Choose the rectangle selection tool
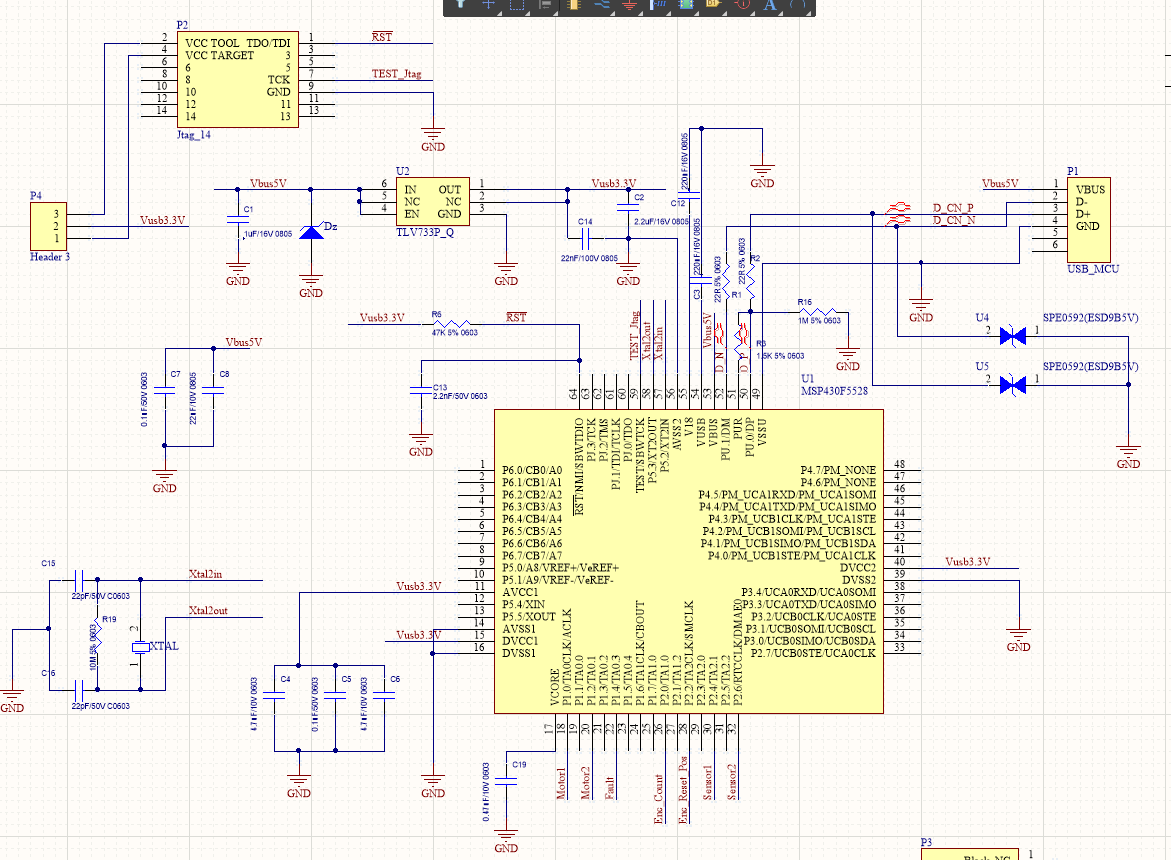 pos(517,4)
